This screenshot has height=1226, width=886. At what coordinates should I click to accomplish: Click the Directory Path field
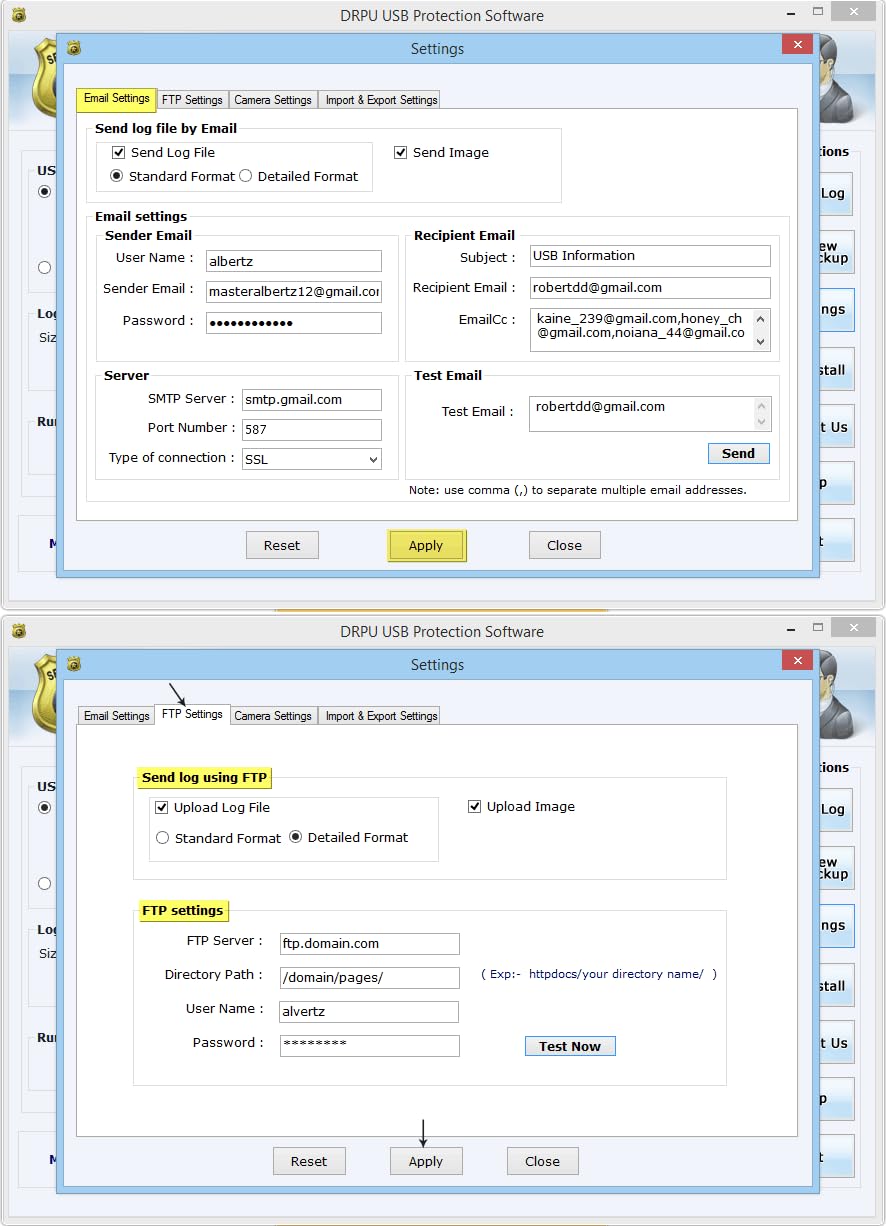tap(370, 978)
